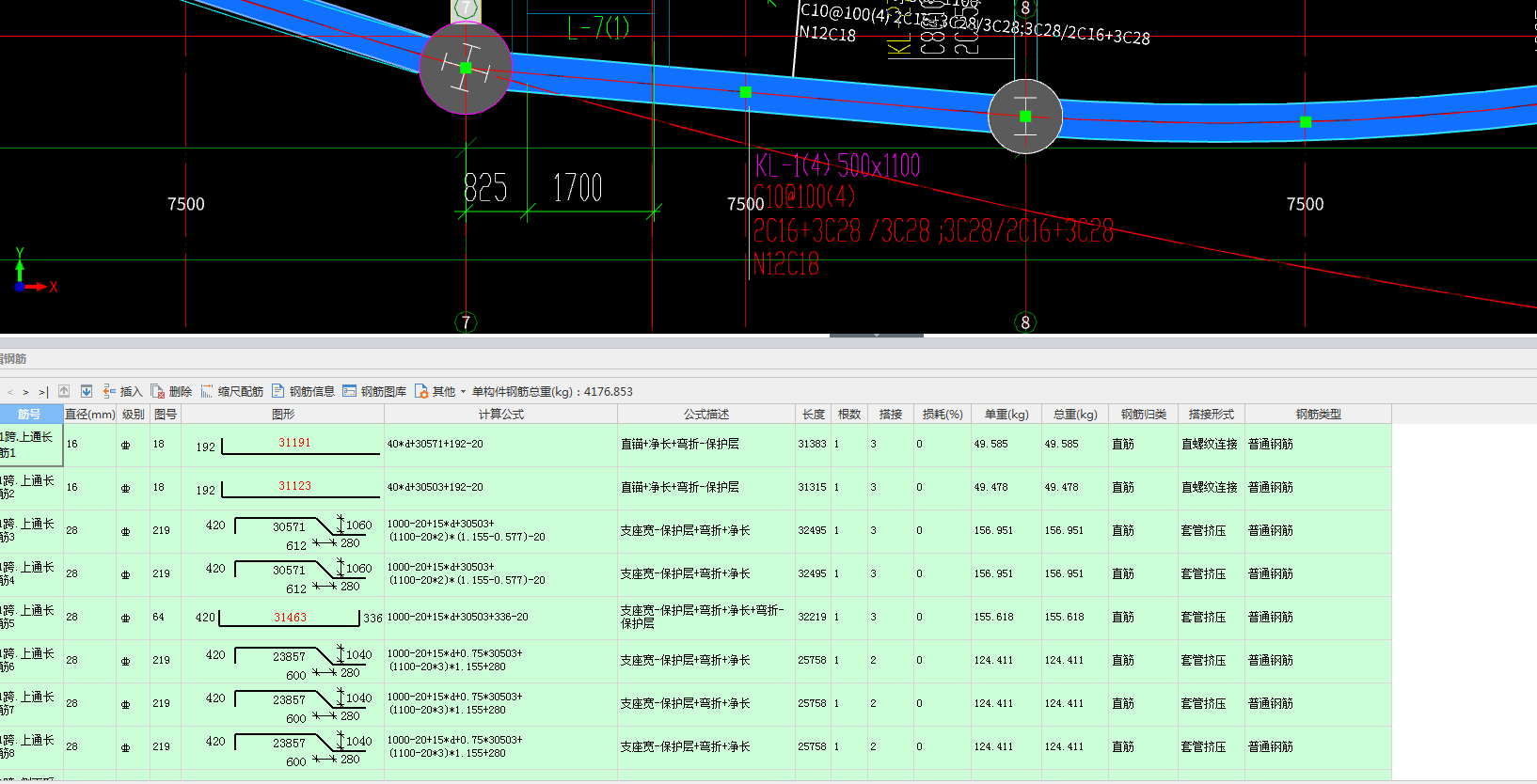Click the 直径(mm) column header
The image size is (1537, 784).
(x=89, y=415)
